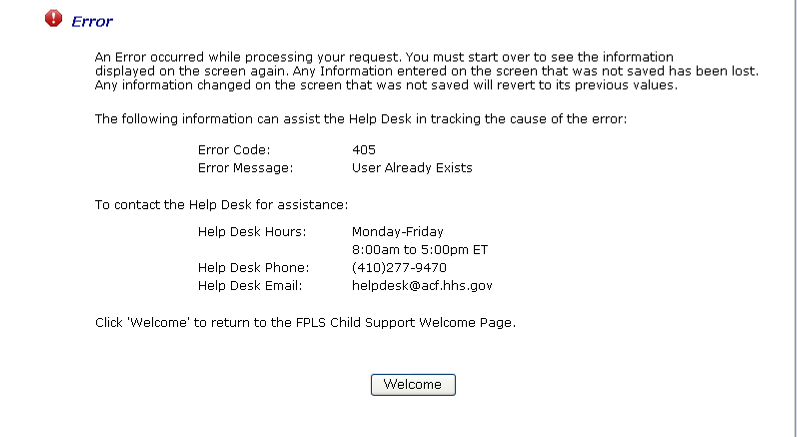
Task: Click the 'Any Information entered on the screen' line
Action: [427, 72]
